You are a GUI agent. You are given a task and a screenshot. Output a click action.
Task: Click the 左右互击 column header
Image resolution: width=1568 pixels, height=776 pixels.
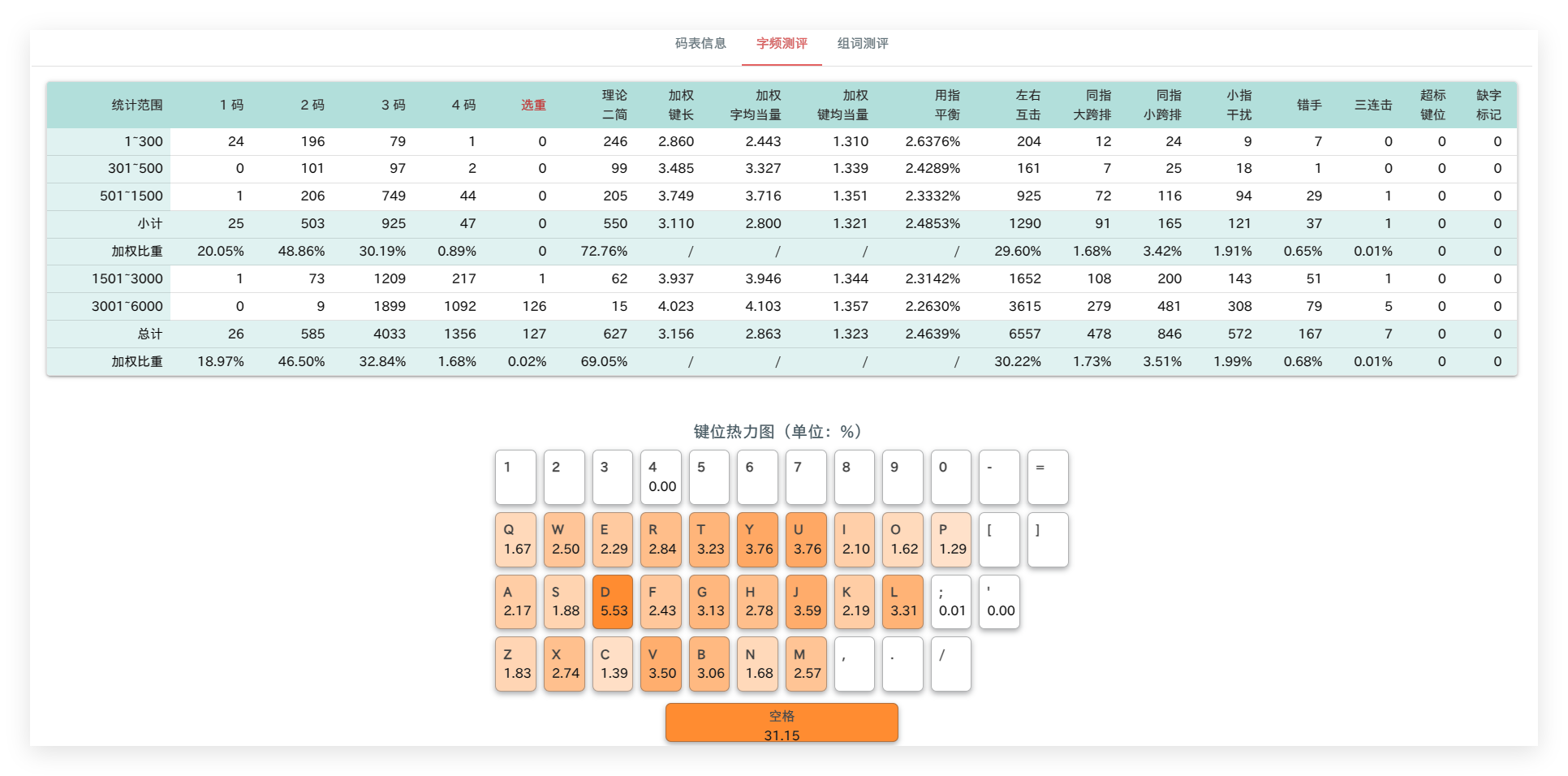click(1028, 105)
